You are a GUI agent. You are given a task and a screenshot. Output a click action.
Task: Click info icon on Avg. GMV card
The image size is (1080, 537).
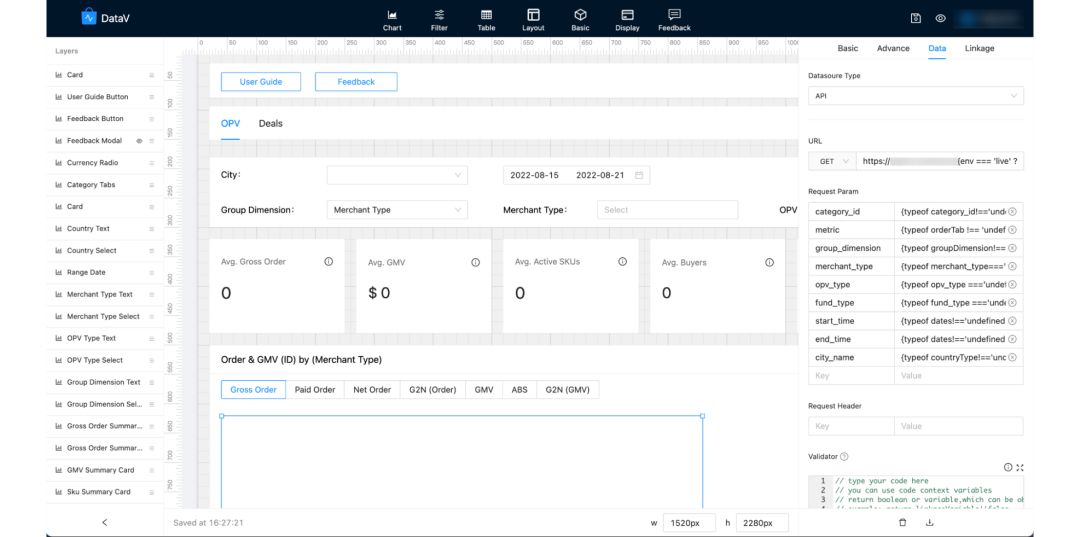click(x=475, y=262)
